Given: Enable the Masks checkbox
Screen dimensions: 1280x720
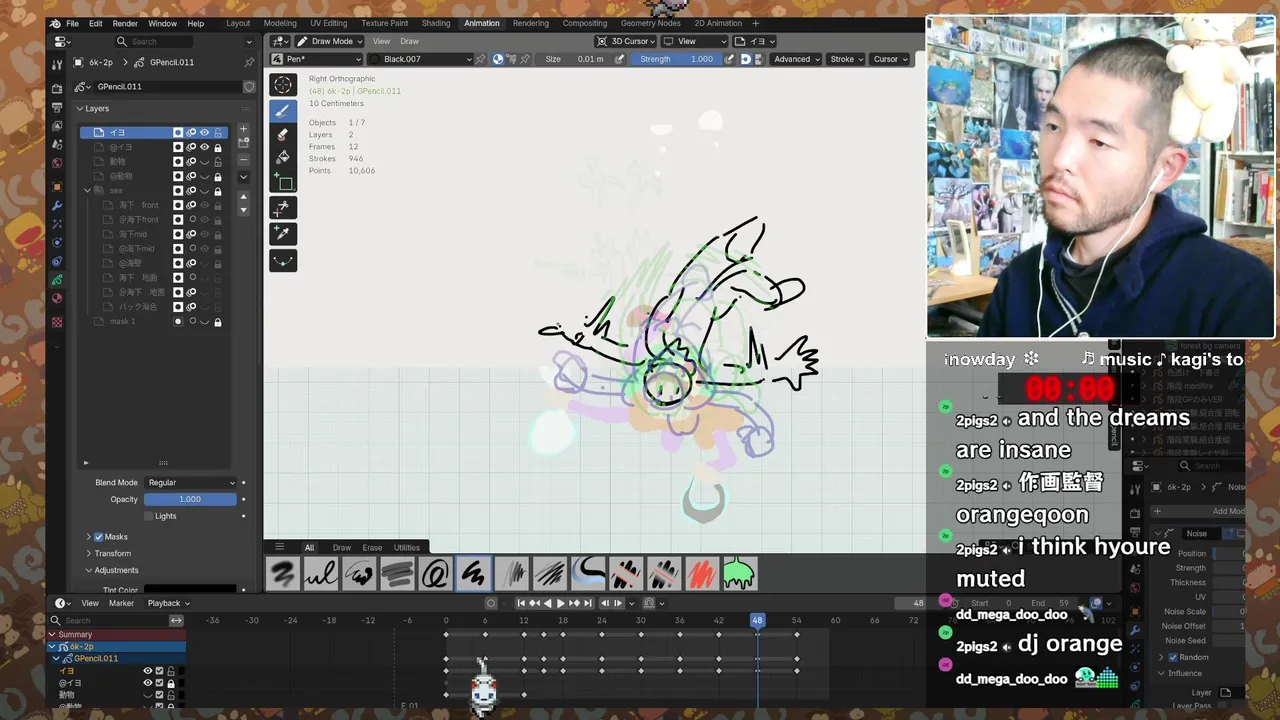Looking at the screenshot, I should coord(98,537).
